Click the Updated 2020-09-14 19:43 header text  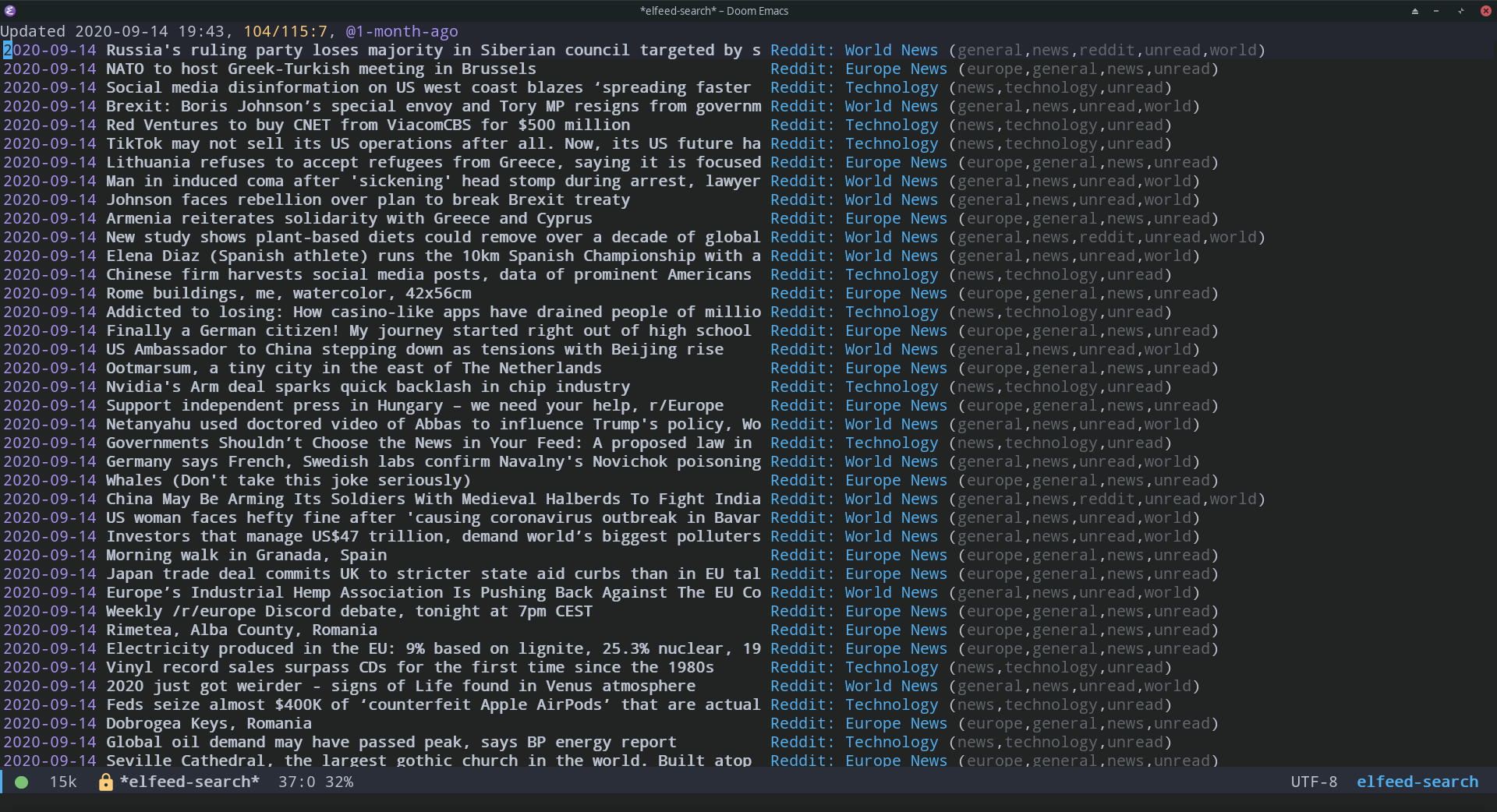112,31
